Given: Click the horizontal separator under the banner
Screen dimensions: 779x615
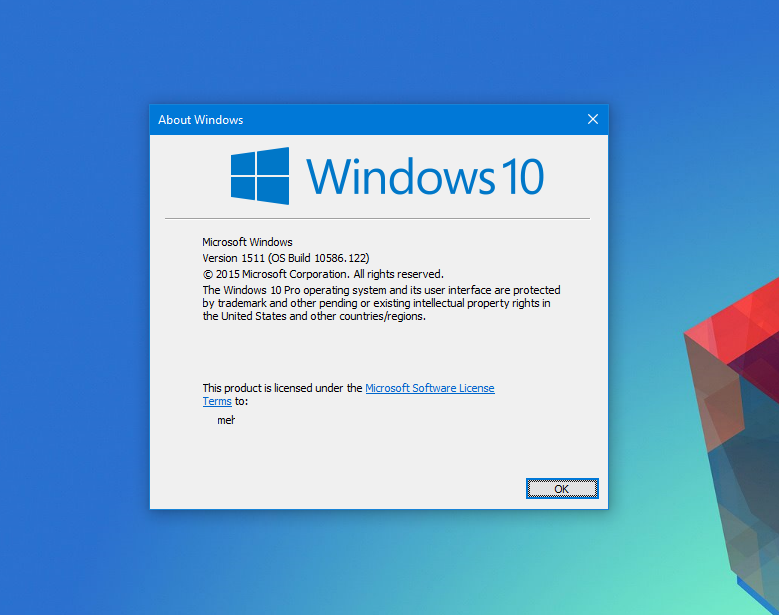Looking at the screenshot, I should click(x=377, y=218).
